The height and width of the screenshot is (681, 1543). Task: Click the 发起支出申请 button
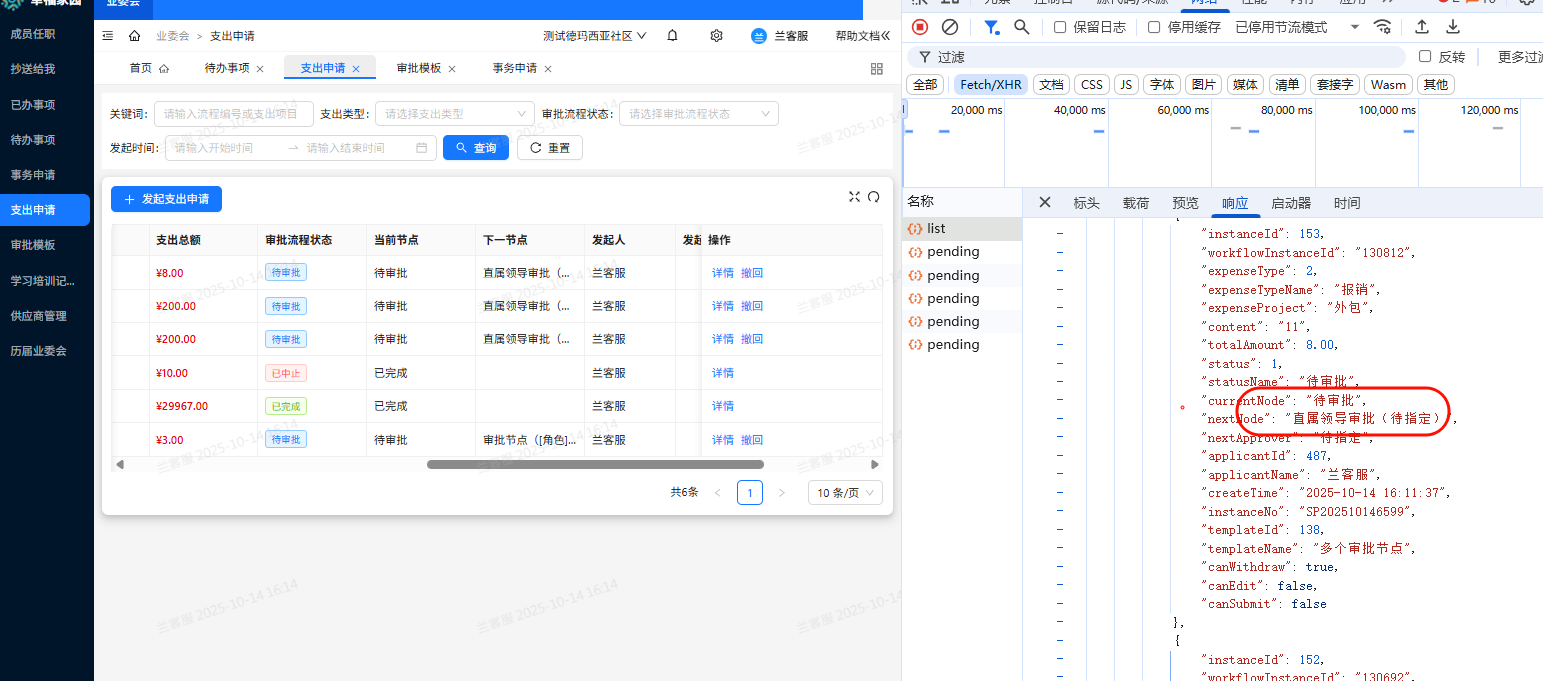(166, 199)
